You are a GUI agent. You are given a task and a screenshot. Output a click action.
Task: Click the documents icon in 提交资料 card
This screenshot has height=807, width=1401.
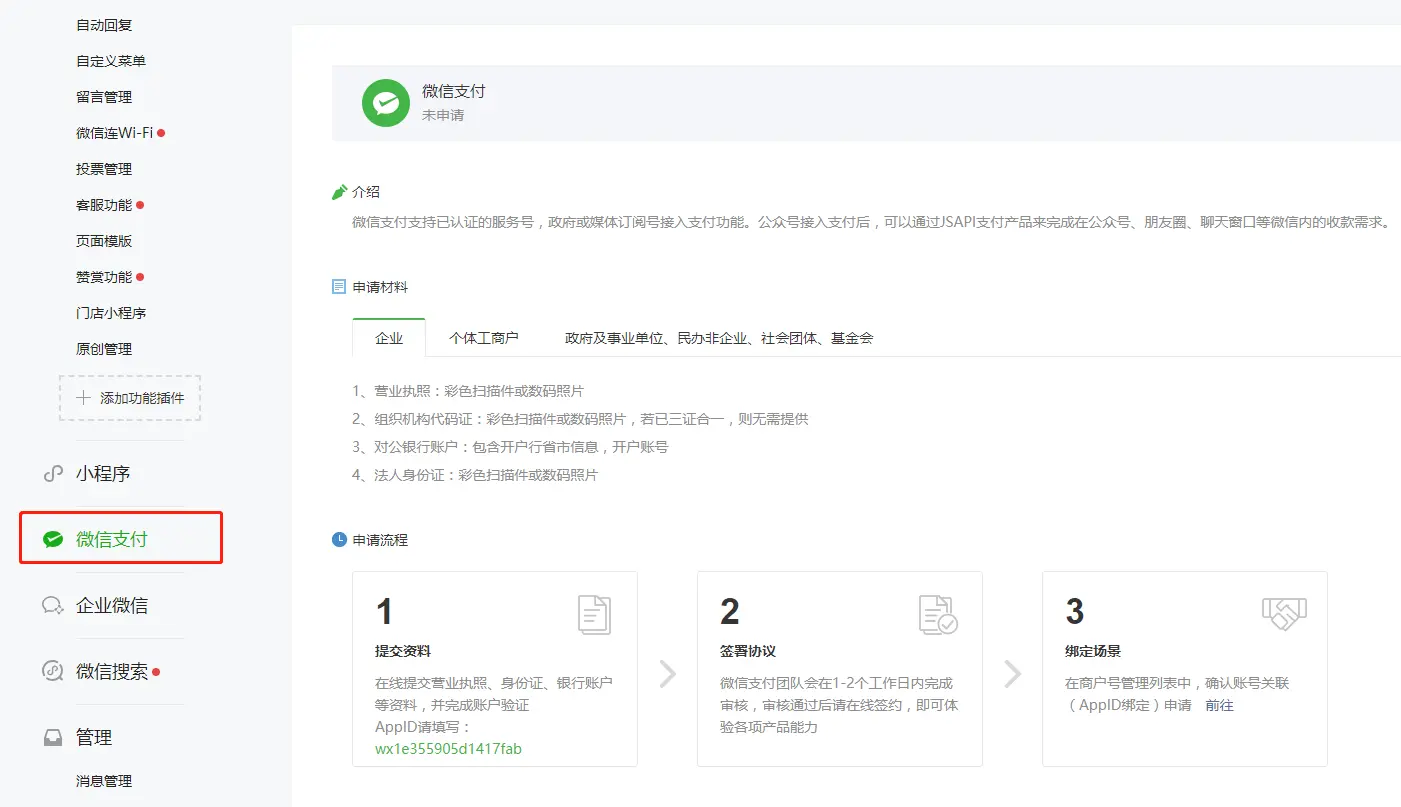tap(594, 614)
